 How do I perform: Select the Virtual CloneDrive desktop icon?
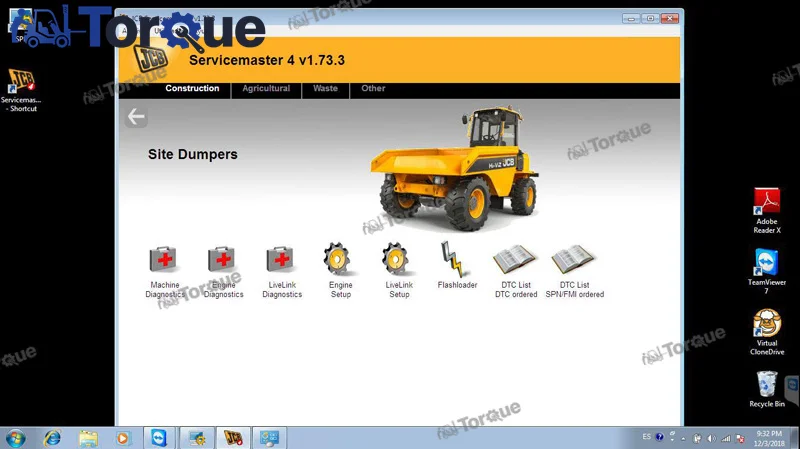pyautogui.click(x=766, y=332)
